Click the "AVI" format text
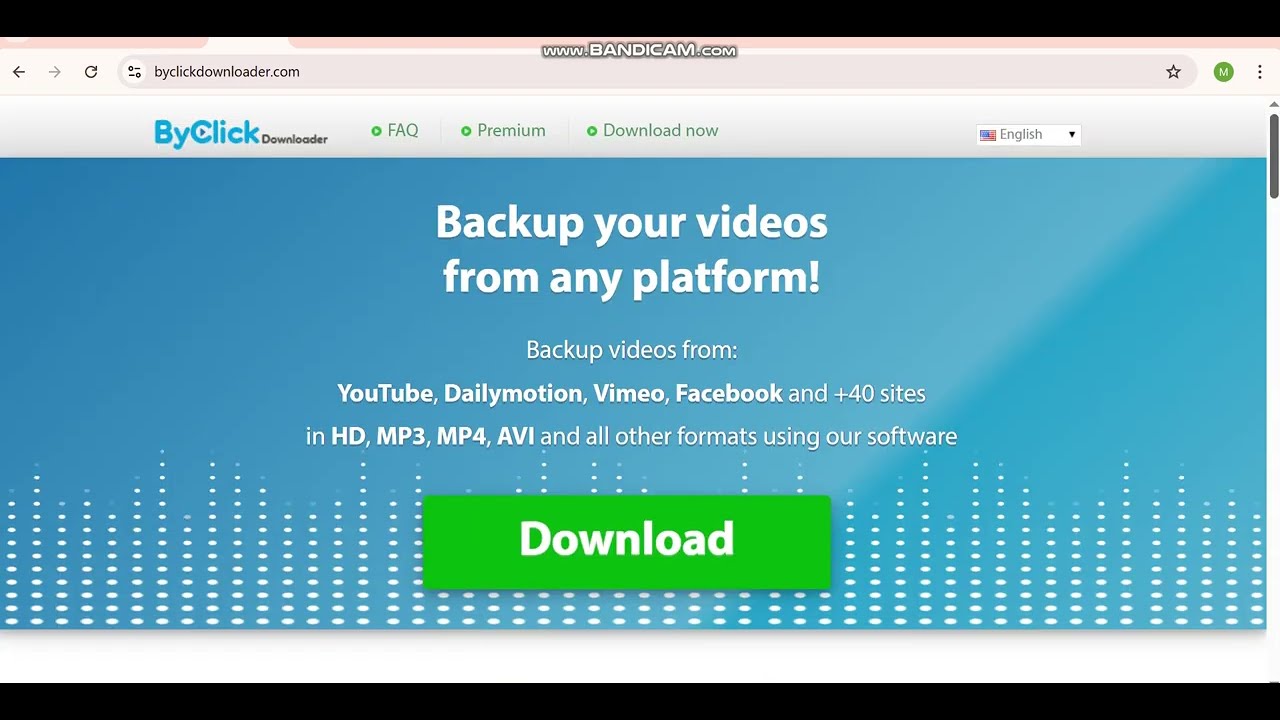The image size is (1280, 720). pos(516,437)
